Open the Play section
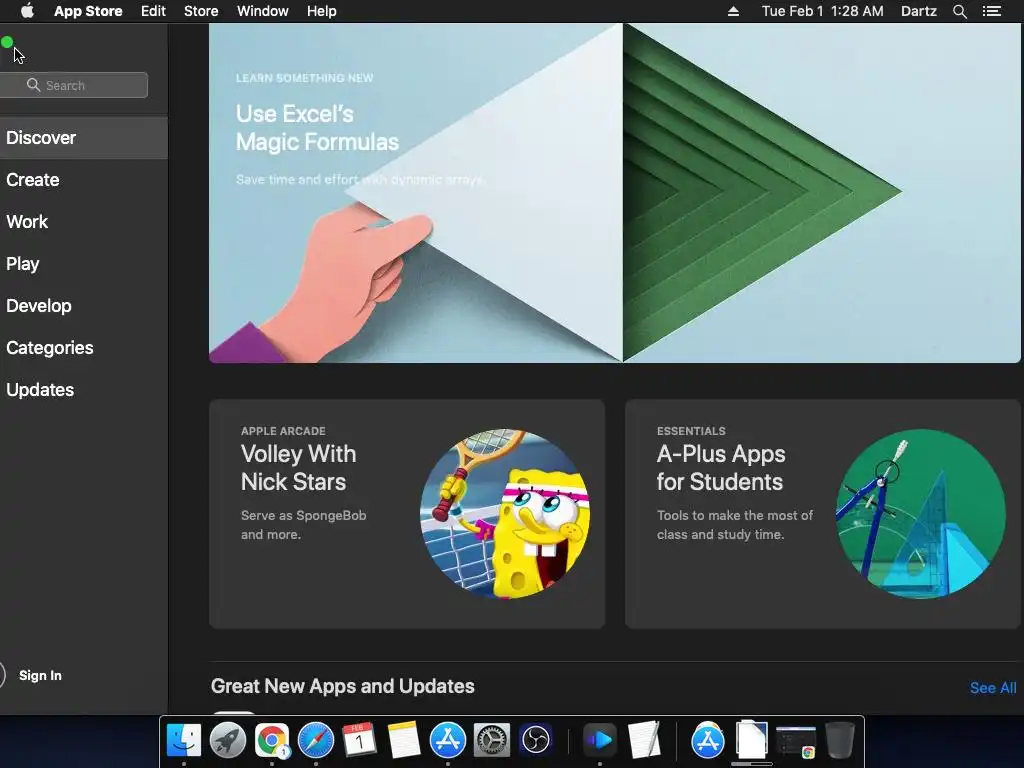Image resolution: width=1024 pixels, height=768 pixels. [84, 264]
